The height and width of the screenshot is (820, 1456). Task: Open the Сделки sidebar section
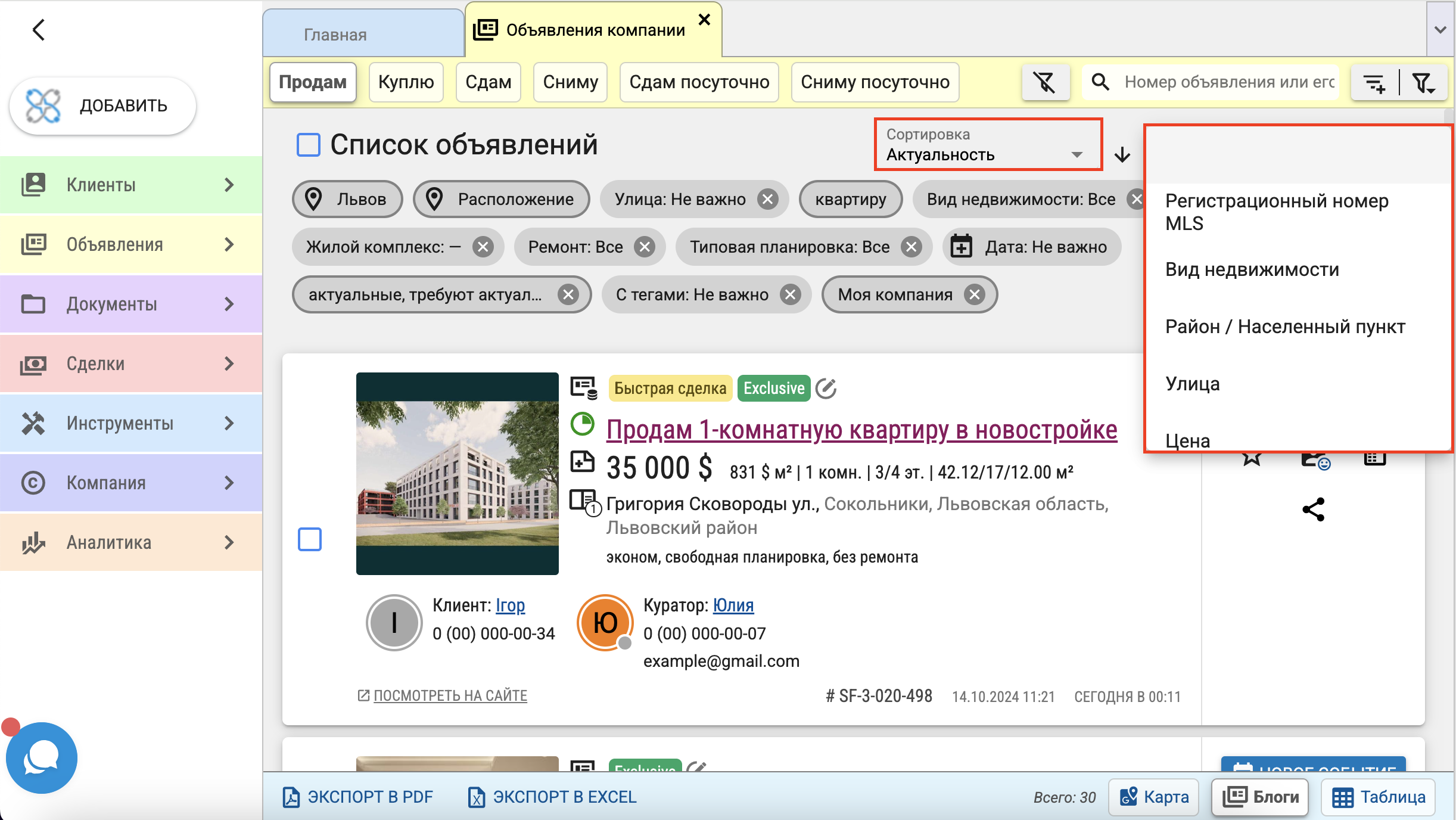pyautogui.click(x=131, y=364)
